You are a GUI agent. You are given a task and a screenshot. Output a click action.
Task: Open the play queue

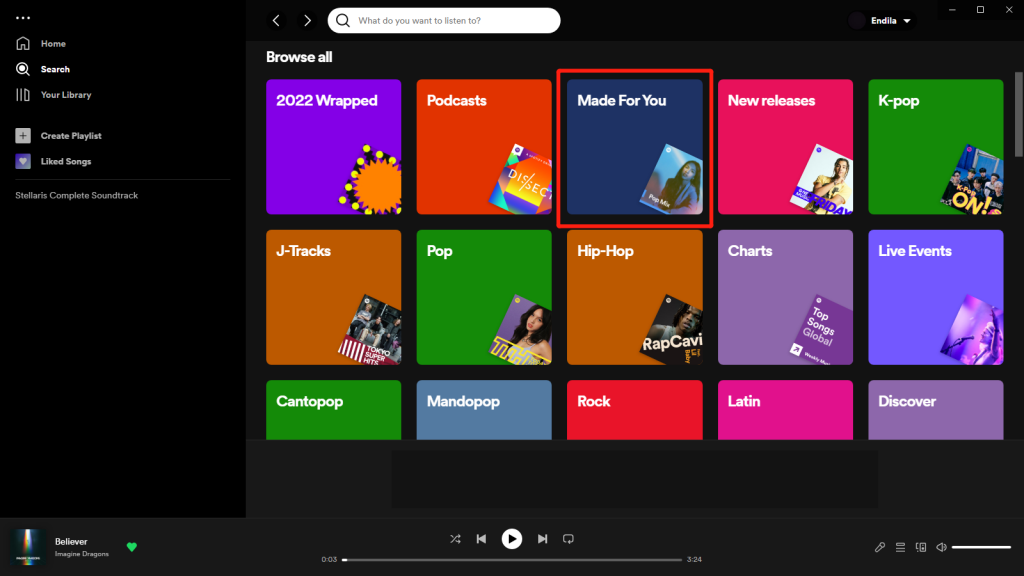901,547
